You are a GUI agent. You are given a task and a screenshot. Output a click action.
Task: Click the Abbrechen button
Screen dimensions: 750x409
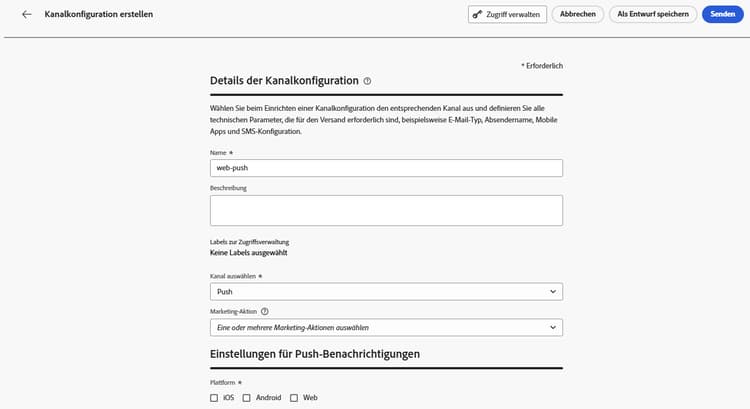578,14
